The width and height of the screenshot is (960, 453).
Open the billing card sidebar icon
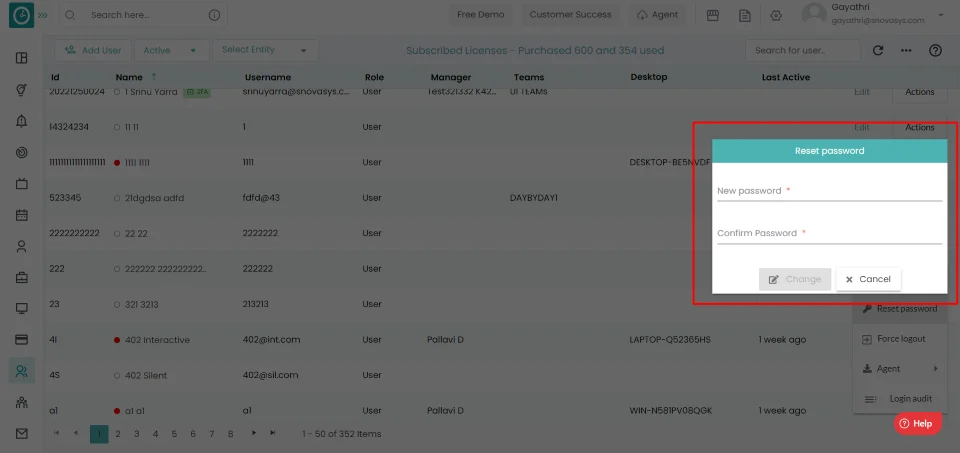click(x=21, y=339)
